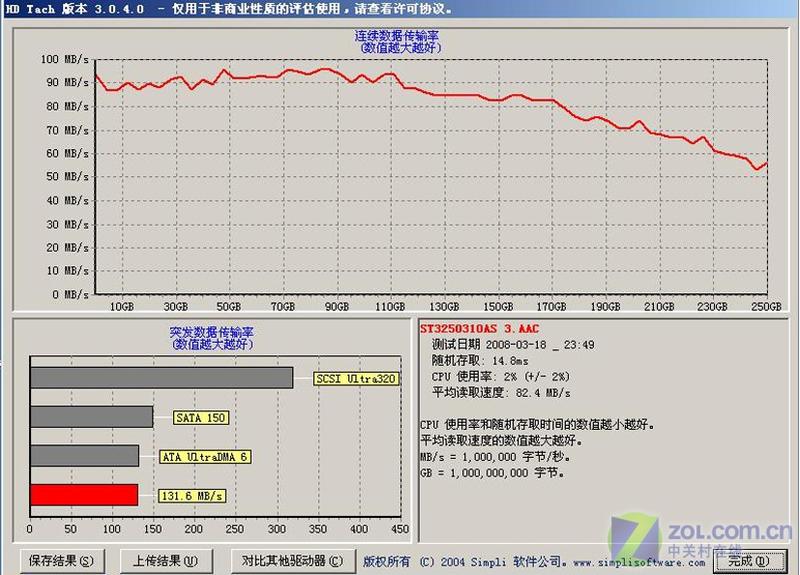The width and height of the screenshot is (800, 575).
Task: Click the 450 burst axis label
Action: point(400,529)
